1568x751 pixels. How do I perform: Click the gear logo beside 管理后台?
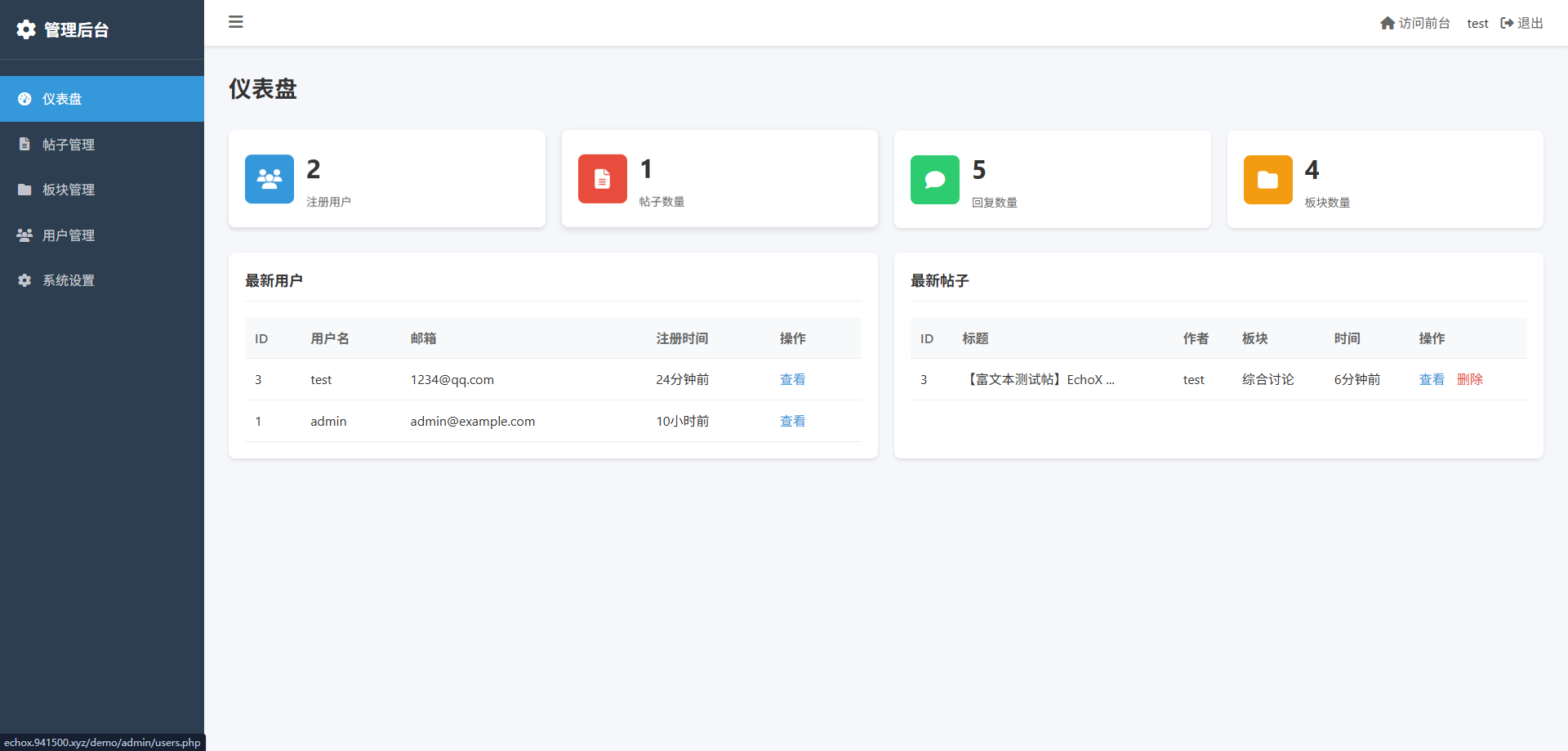pyautogui.click(x=25, y=29)
